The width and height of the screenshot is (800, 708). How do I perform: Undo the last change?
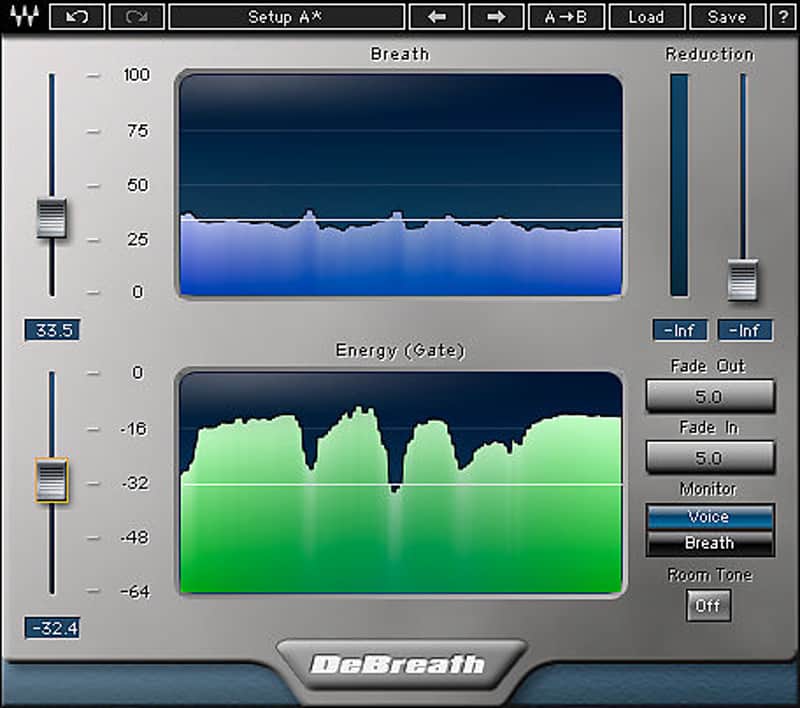pos(77,17)
